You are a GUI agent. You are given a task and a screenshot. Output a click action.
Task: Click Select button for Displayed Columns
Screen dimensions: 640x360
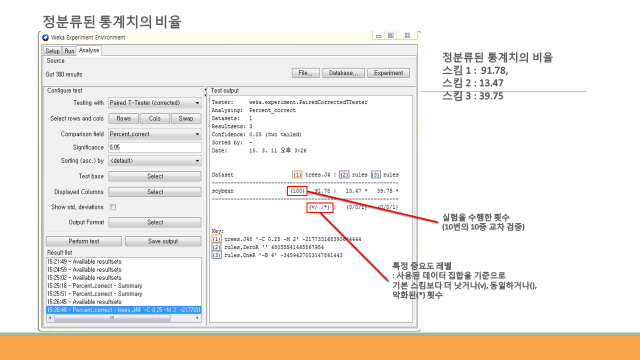click(155, 192)
